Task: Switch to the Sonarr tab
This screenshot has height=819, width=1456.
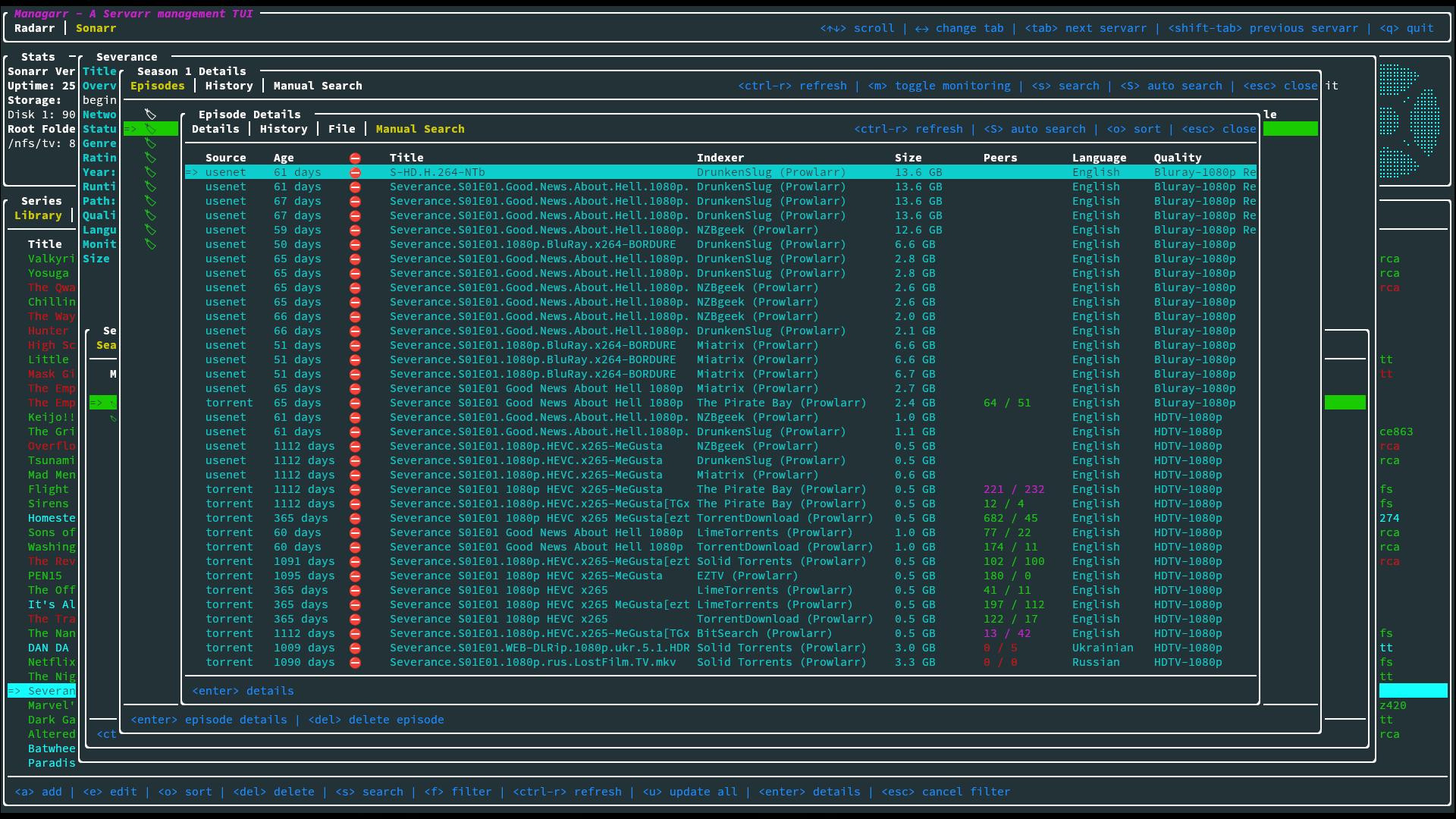Action: pos(96,29)
